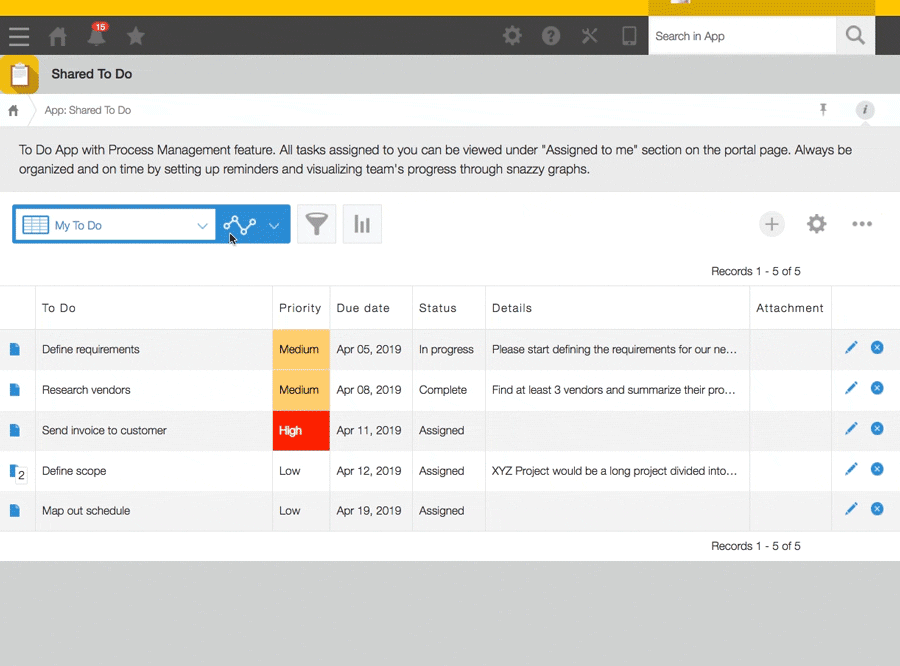Go to the portal home icon

coord(58,36)
